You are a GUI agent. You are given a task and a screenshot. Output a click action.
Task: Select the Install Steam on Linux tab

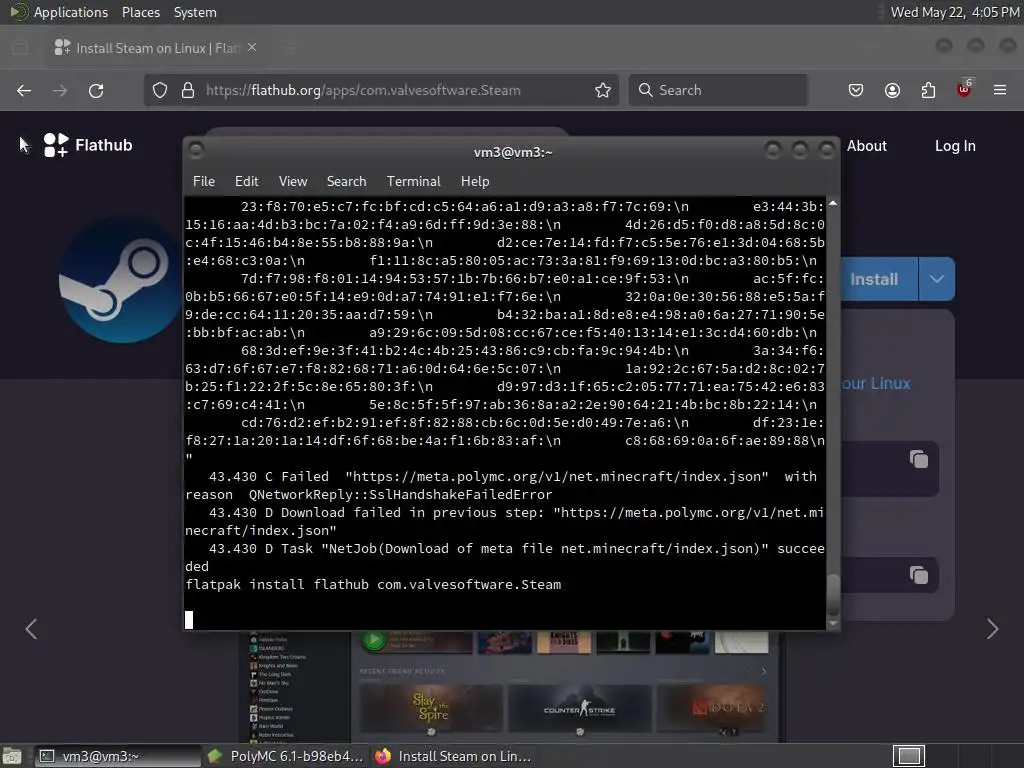155,48
